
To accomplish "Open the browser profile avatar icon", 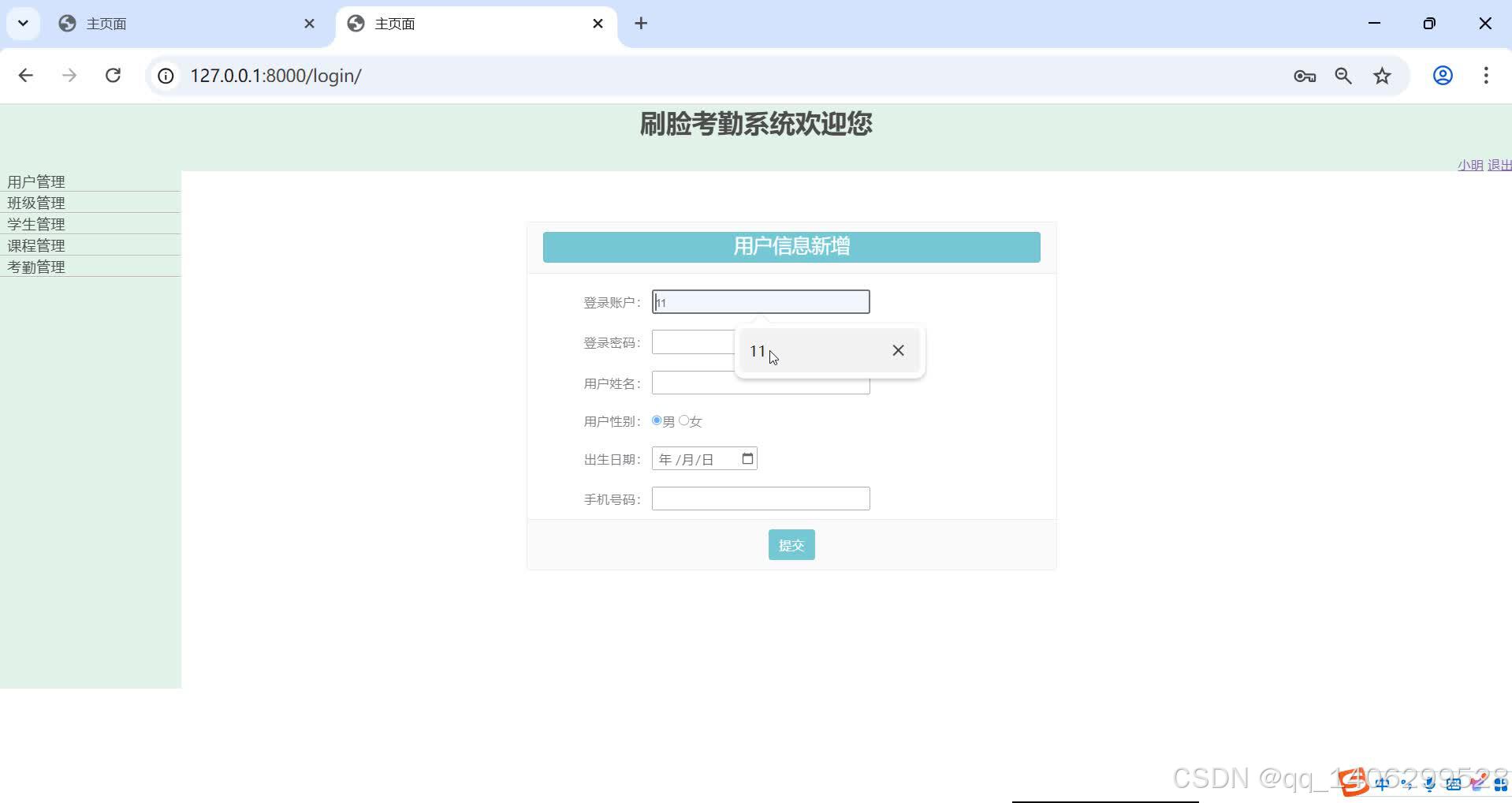I will pyautogui.click(x=1442, y=76).
